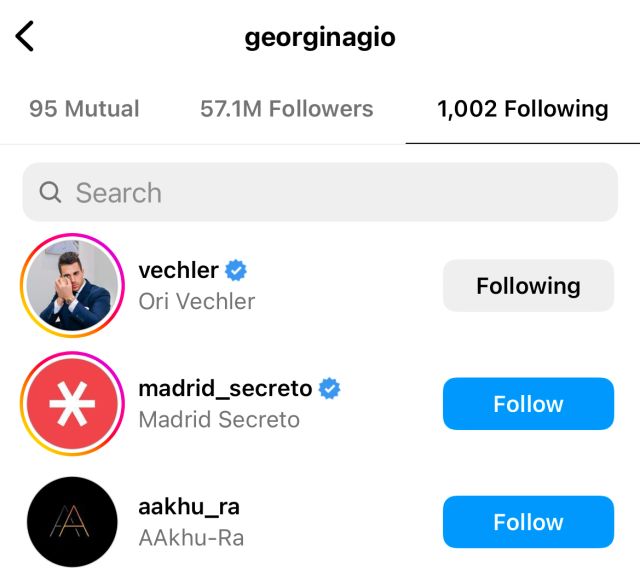Click the georginagio profile title

pyautogui.click(x=320, y=37)
